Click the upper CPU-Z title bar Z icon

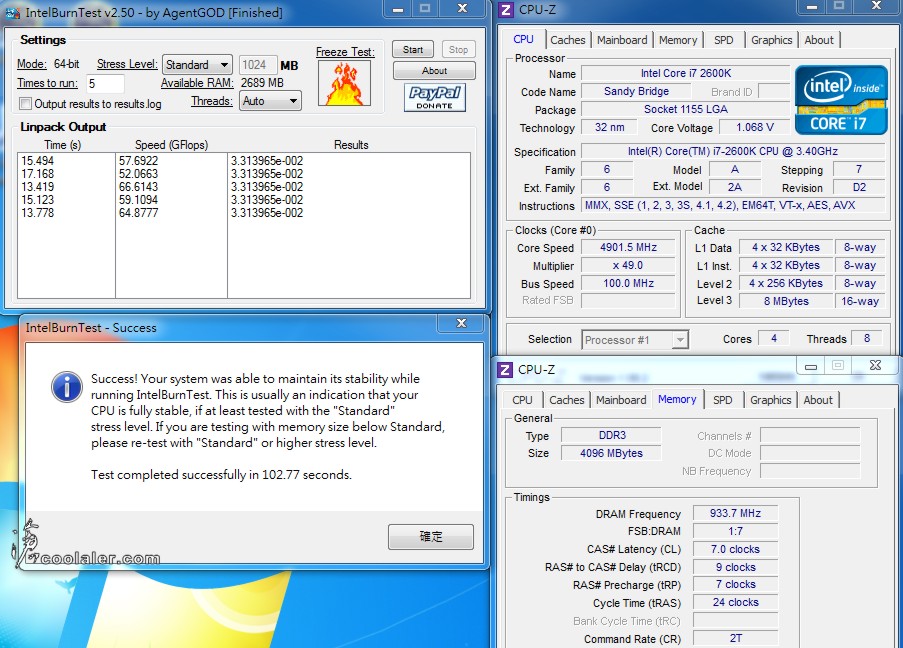point(505,10)
